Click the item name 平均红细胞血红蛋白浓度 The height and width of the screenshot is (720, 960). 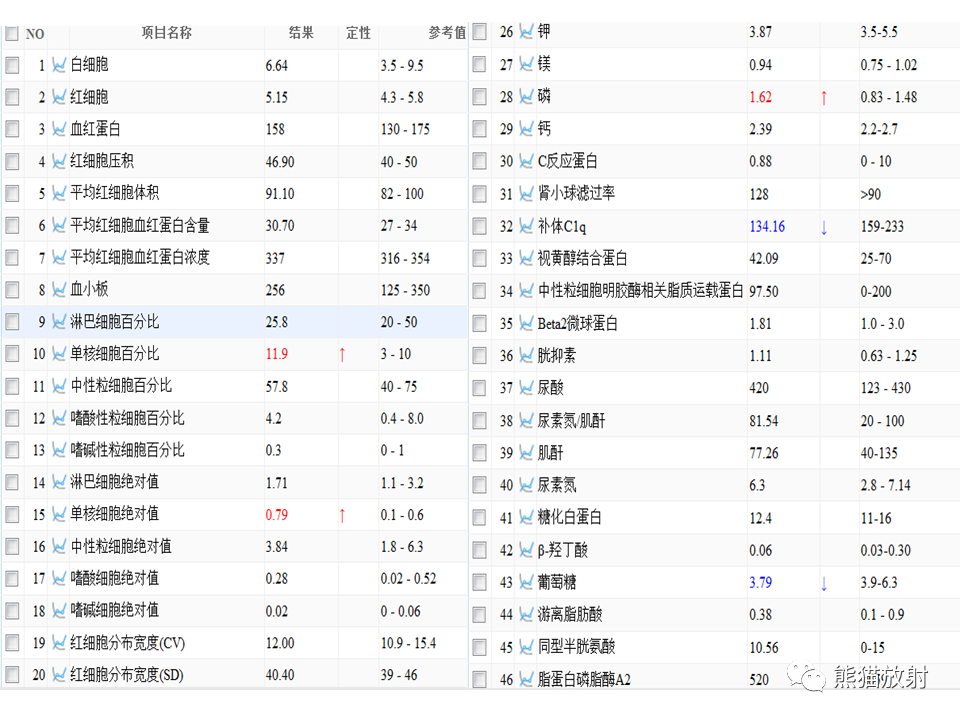[x=140, y=257]
